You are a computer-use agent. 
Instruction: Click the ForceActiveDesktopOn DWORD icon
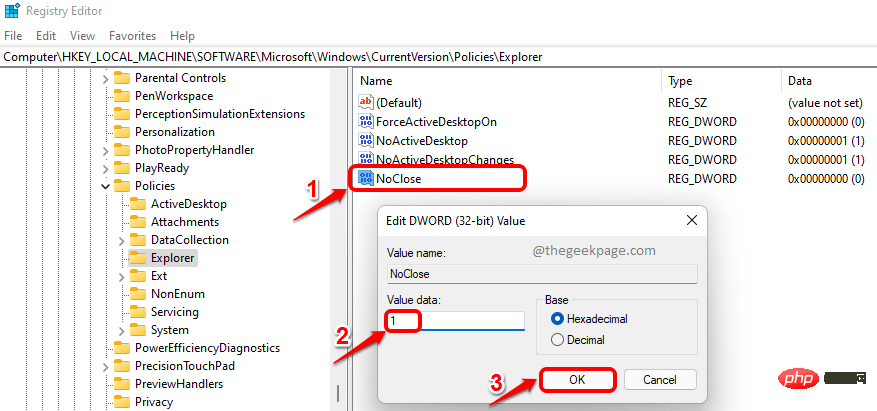[365, 121]
